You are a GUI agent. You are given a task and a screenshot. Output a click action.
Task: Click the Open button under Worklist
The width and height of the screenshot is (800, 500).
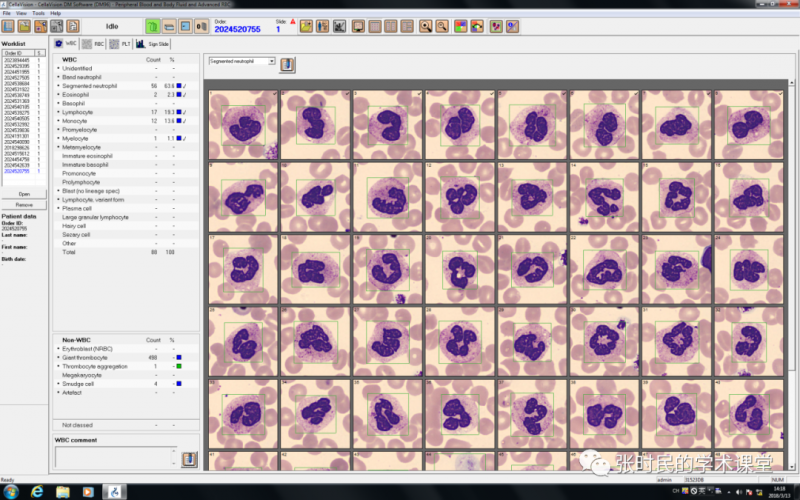[x=24, y=194]
